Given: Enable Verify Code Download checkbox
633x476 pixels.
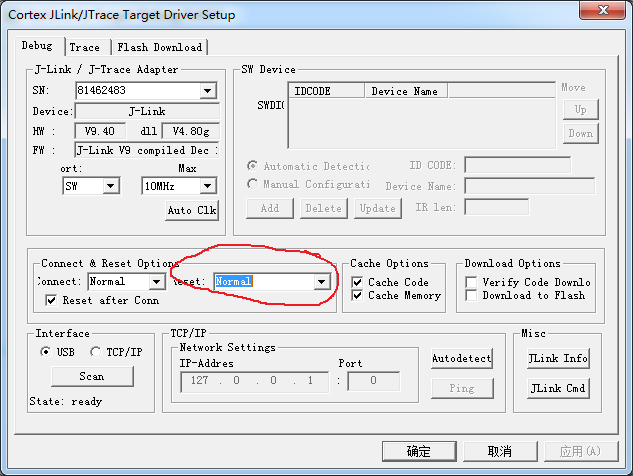Looking at the screenshot, I should (x=471, y=282).
